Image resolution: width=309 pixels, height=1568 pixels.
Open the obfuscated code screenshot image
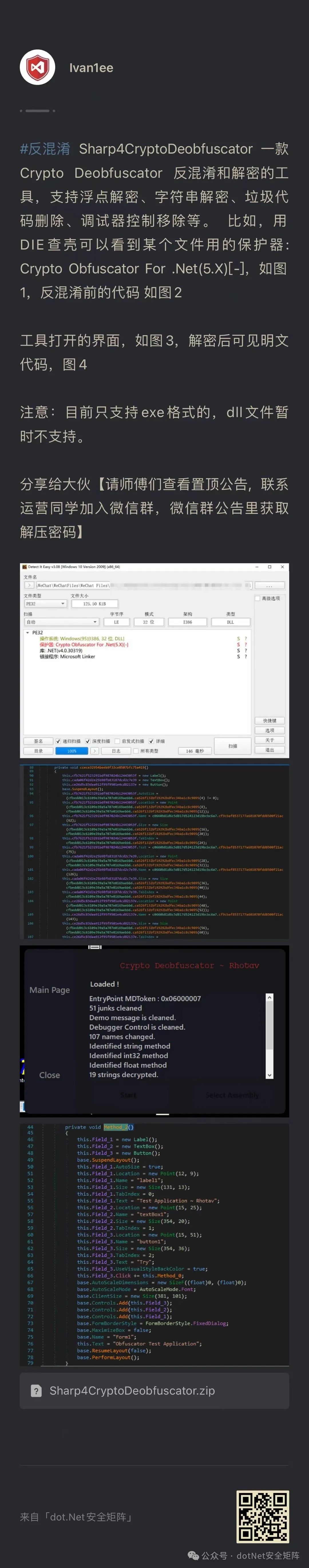coord(154,852)
